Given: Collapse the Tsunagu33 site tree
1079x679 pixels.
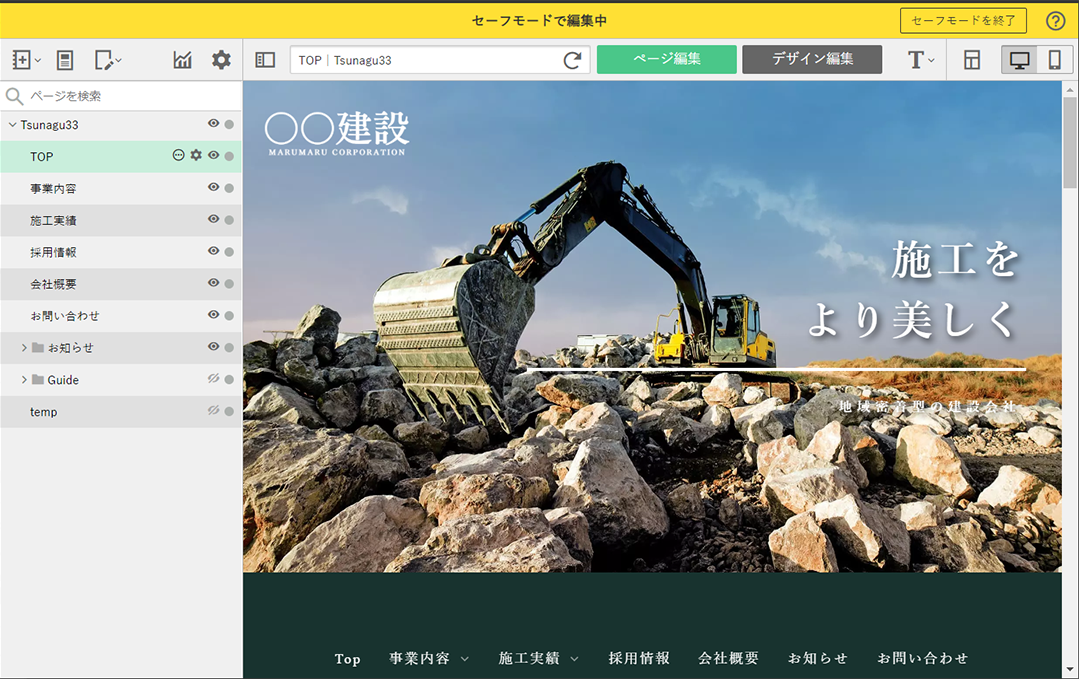Looking at the screenshot, I should point(12,125).
